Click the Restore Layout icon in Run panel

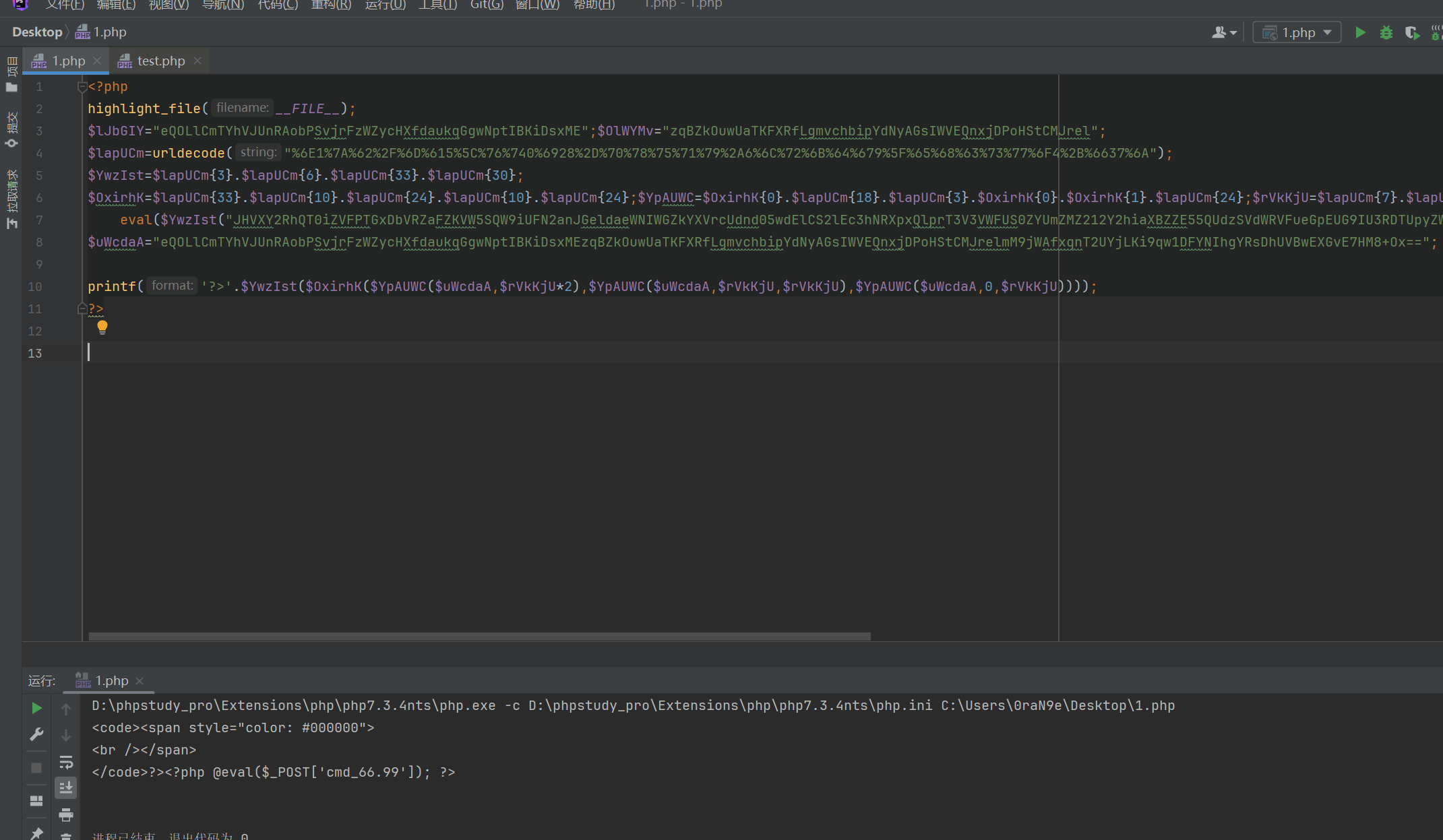pyautogui.click(x=37, y=801)
